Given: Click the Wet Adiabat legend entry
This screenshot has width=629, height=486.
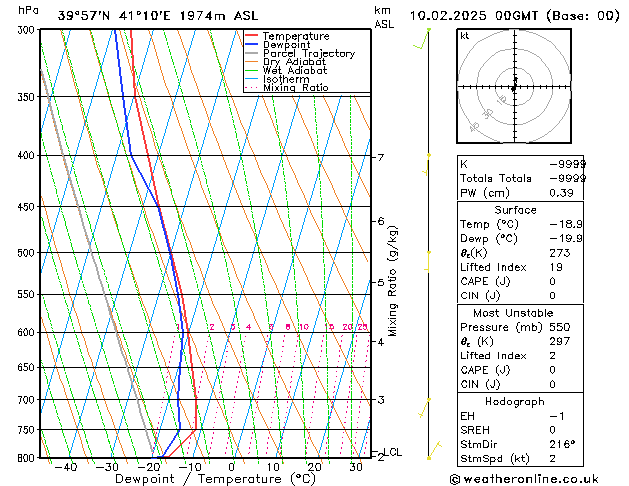Looking at the screenshot, I should point(286,70).
